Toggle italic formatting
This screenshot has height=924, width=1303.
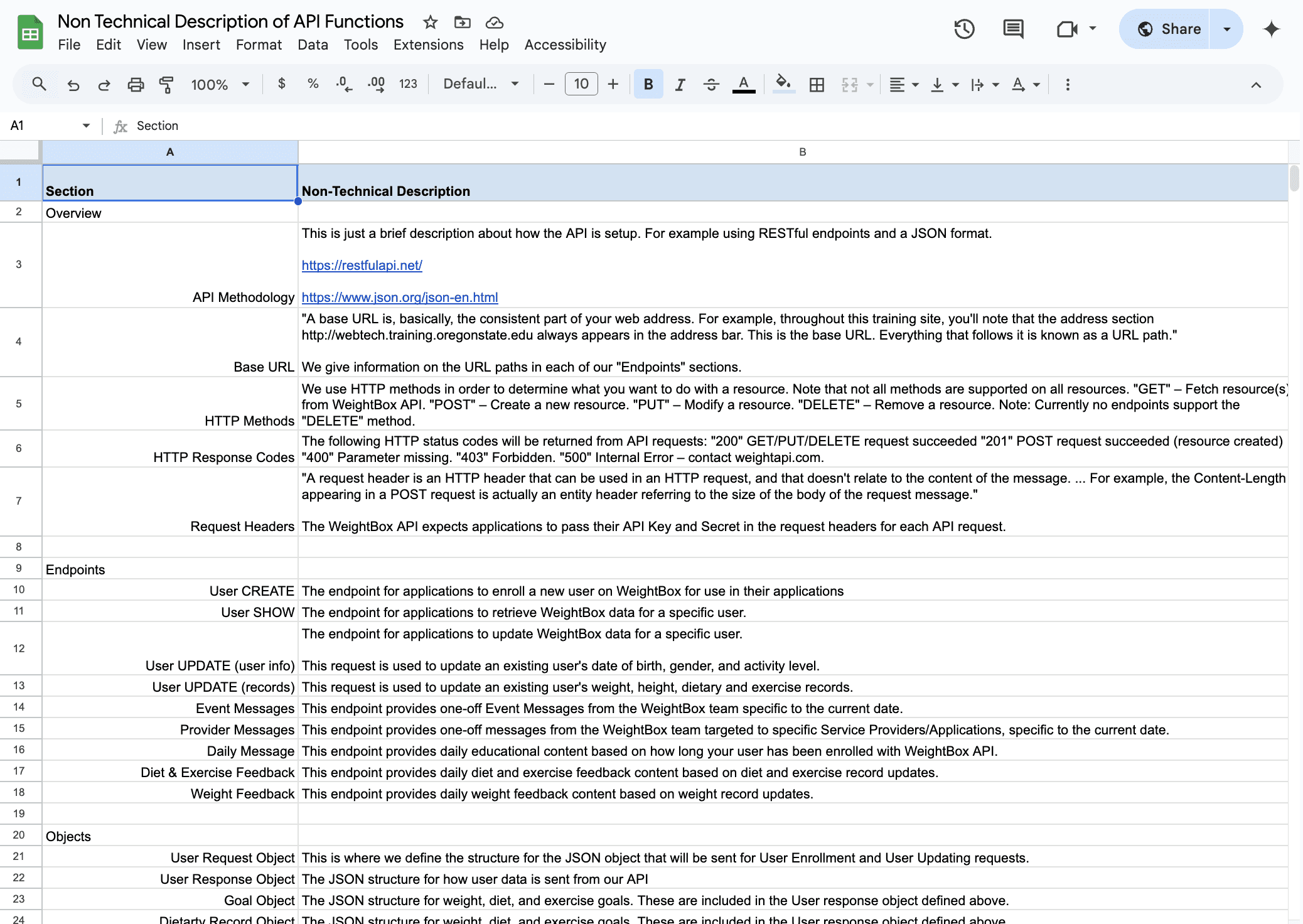[x=680, y=84]
